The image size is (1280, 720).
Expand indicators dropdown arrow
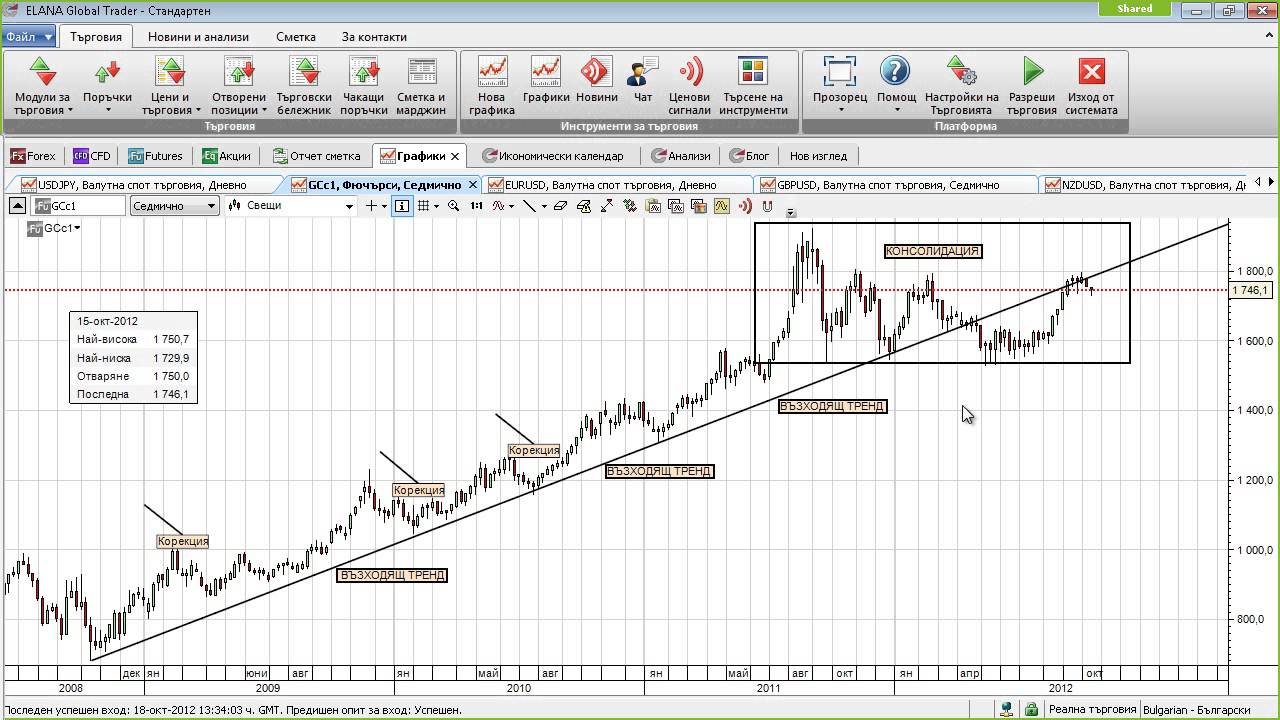click(x=511, y=207)
